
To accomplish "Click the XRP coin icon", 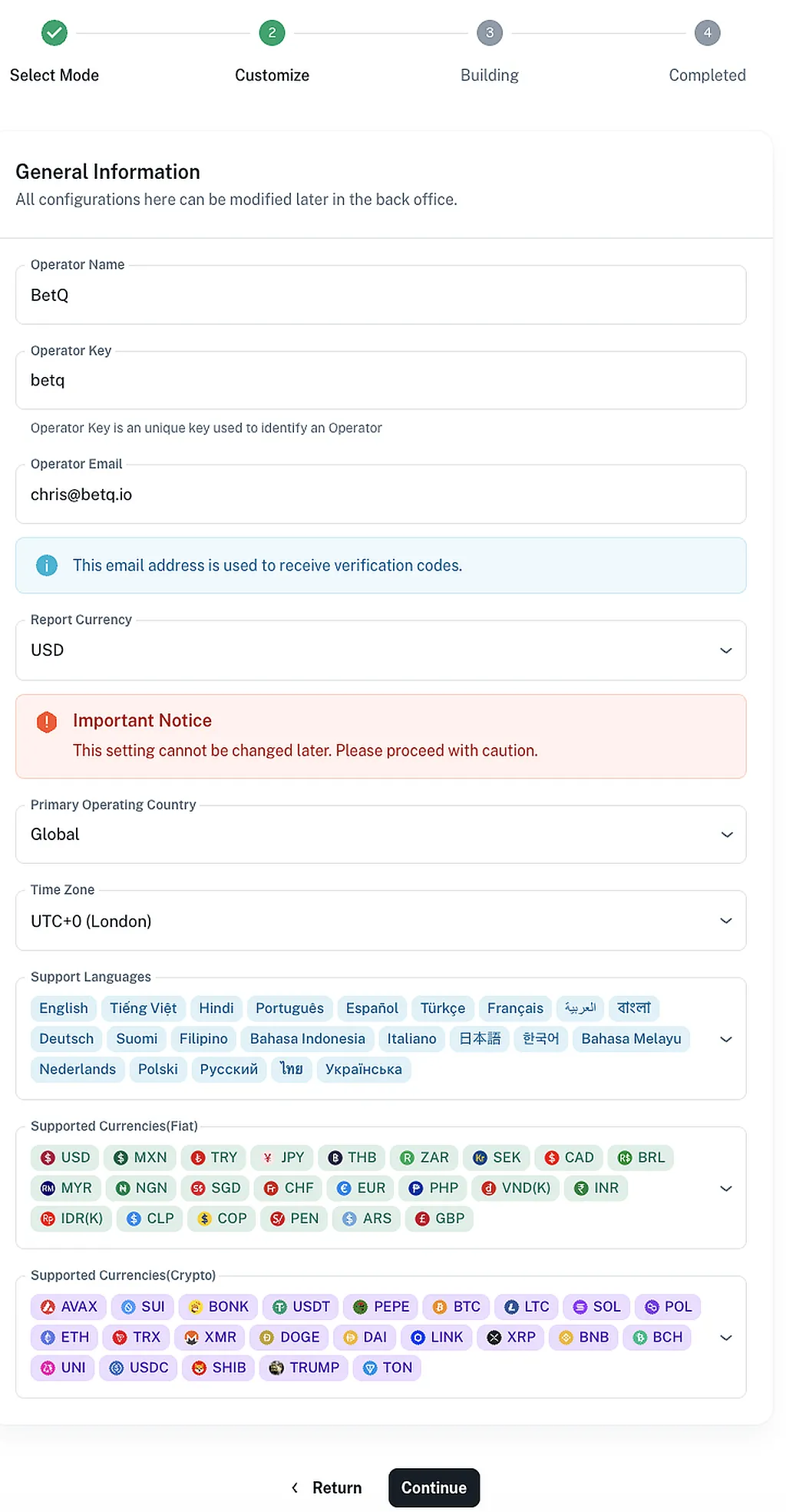I will pos(494,1338).
